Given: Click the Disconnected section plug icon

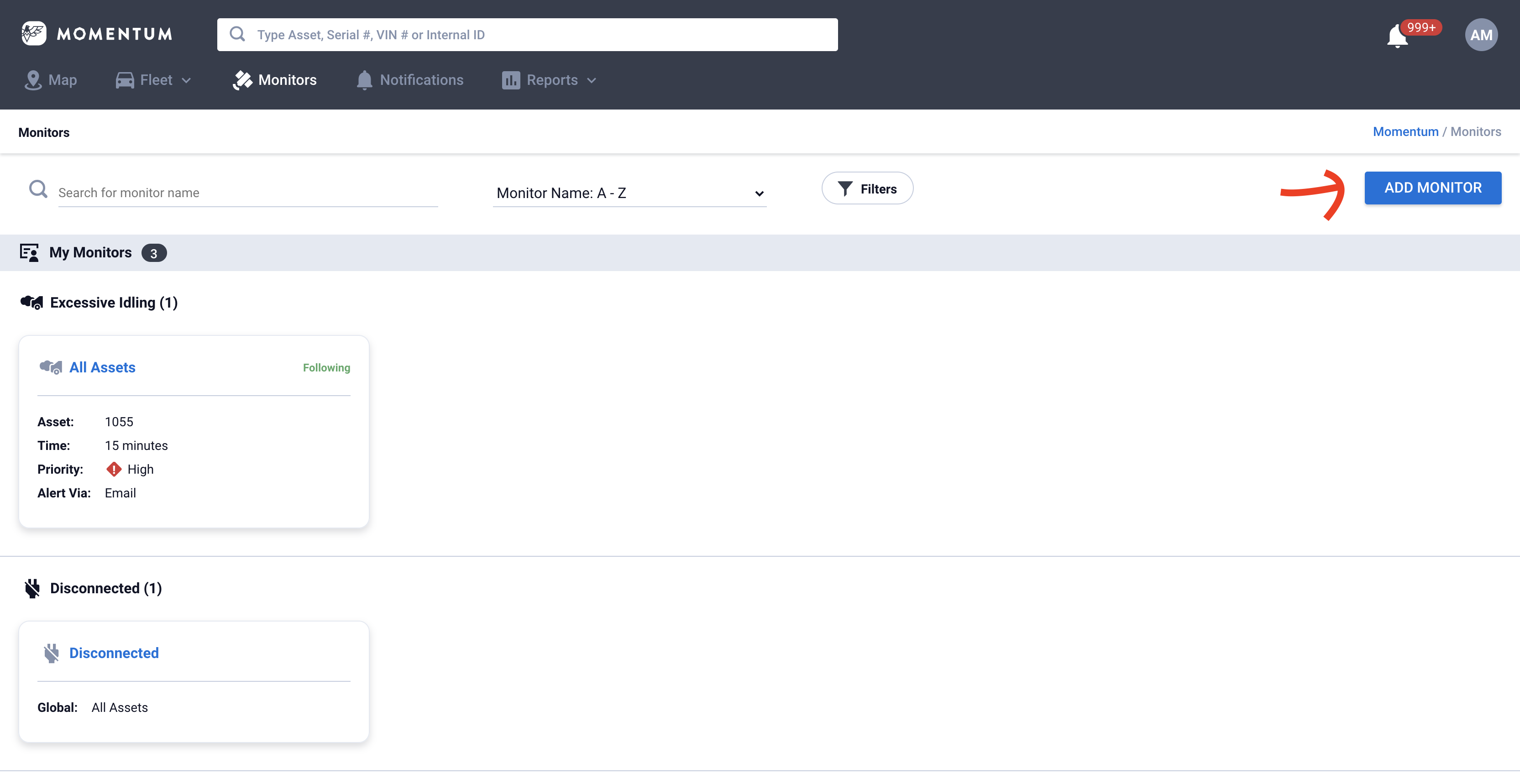Looking at the screenshot, I should click(32, 588).
